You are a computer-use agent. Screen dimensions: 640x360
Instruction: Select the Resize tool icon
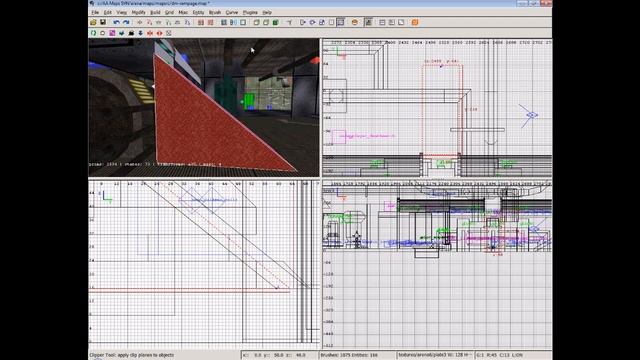tap(331, 22)
